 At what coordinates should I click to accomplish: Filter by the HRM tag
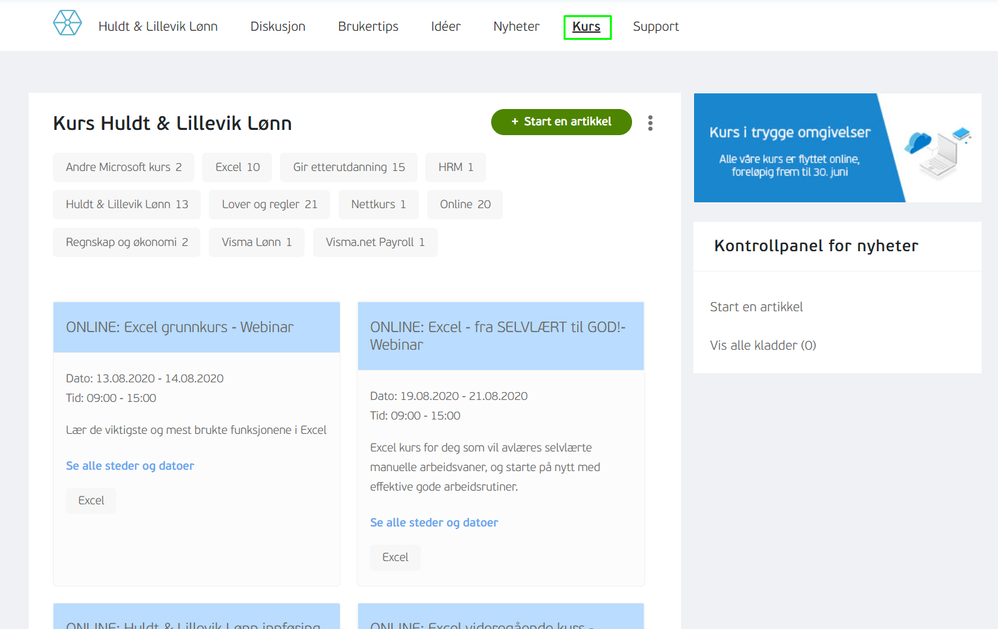tap(456, 167)
